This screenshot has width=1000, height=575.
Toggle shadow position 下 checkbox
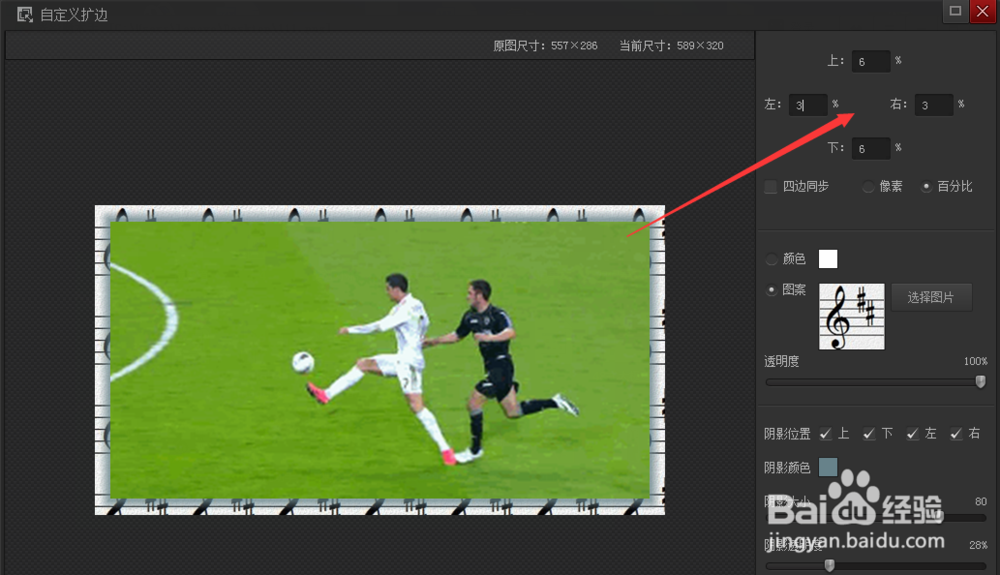[x=869, y=433]
